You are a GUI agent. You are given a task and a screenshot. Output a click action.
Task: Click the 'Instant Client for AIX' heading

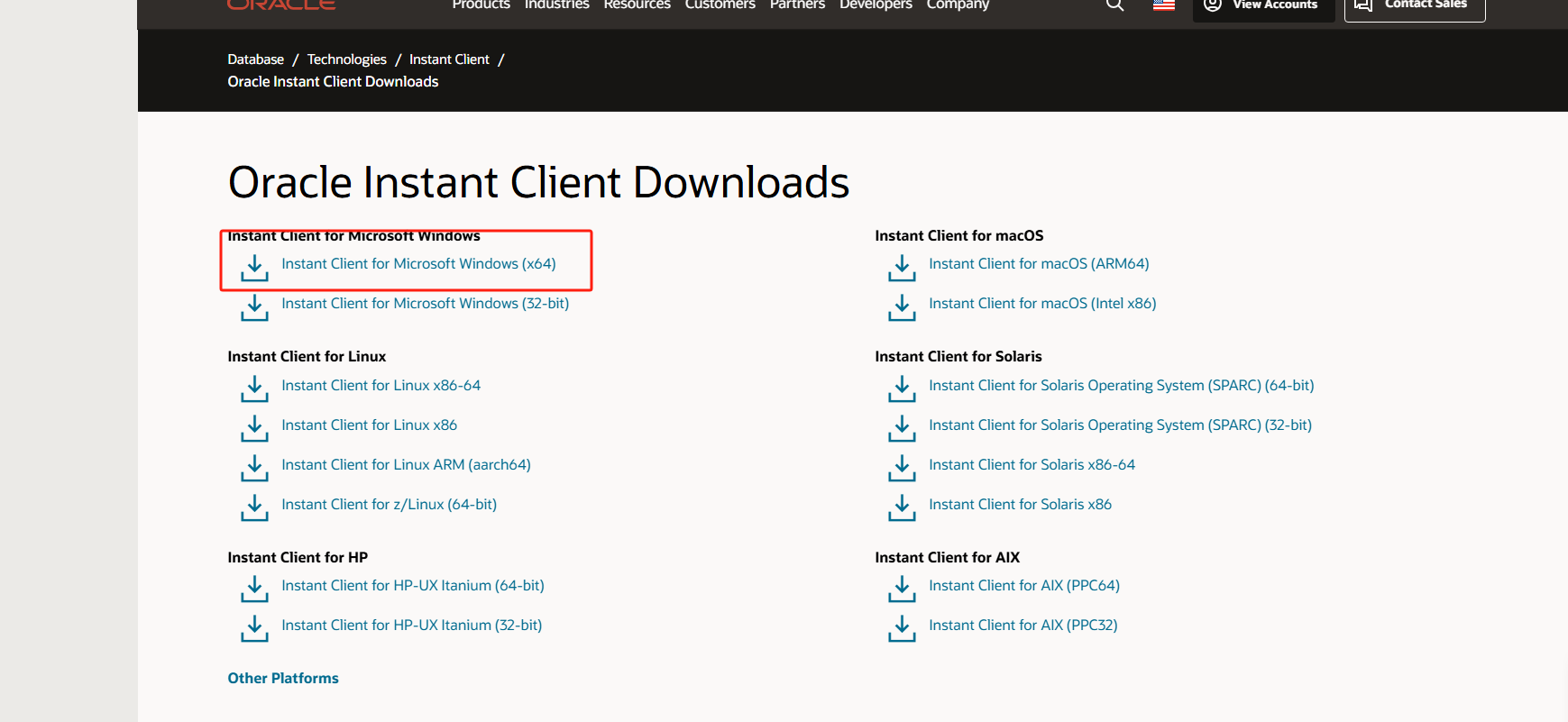click(948, 558)
